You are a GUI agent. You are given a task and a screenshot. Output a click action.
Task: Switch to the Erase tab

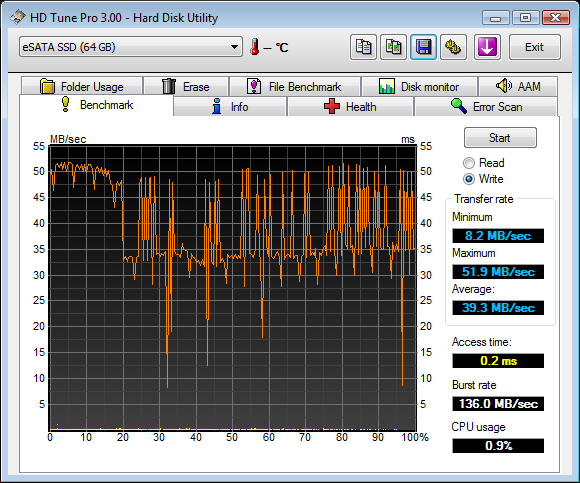[x=186, y=87]
